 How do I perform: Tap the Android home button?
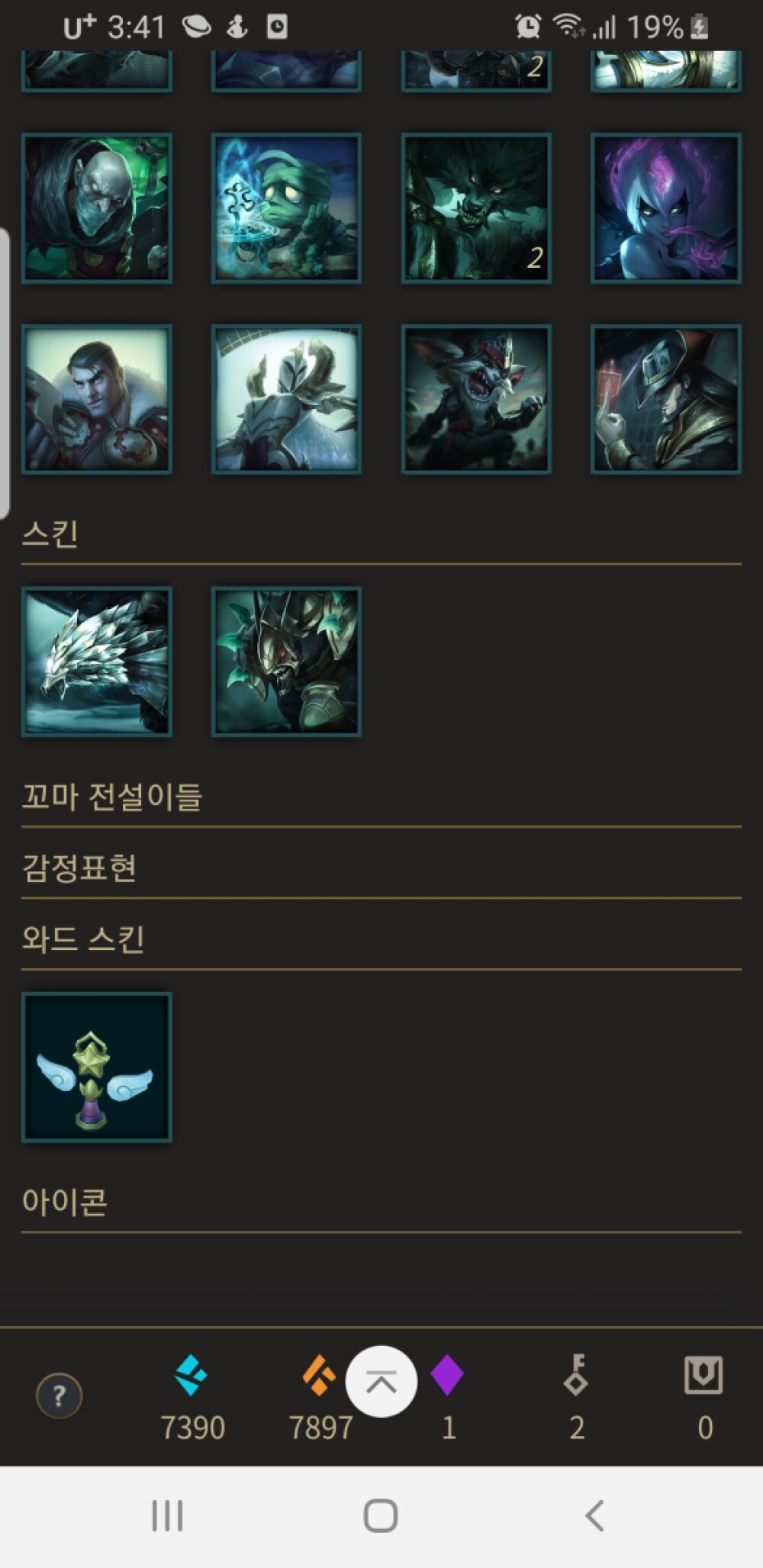point(381,1515)
